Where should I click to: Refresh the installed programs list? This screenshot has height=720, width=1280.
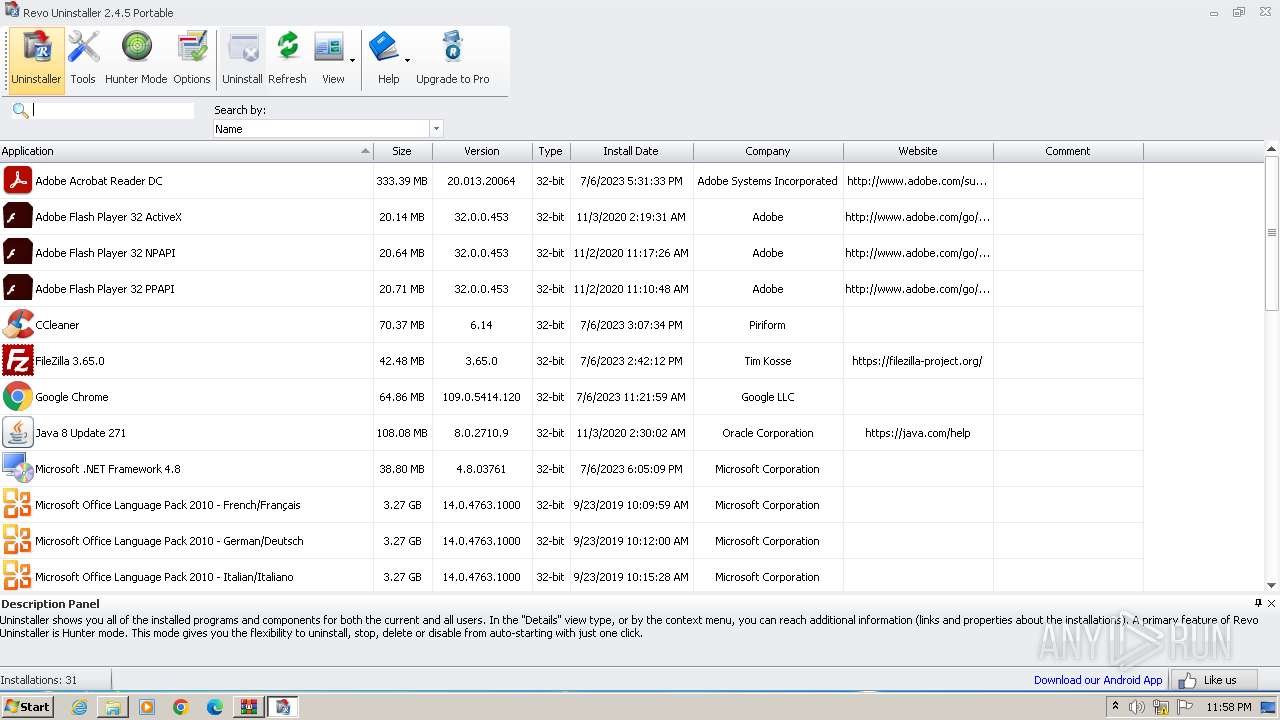287,60
